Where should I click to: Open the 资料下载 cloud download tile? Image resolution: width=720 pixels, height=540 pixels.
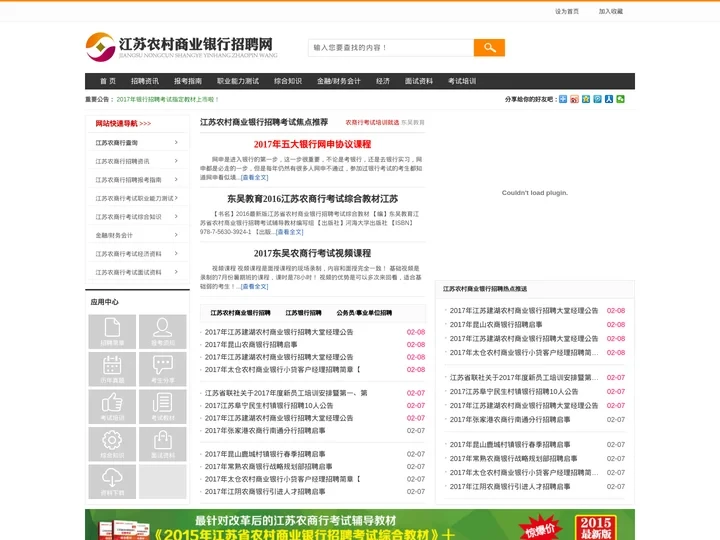coord(112,482)
